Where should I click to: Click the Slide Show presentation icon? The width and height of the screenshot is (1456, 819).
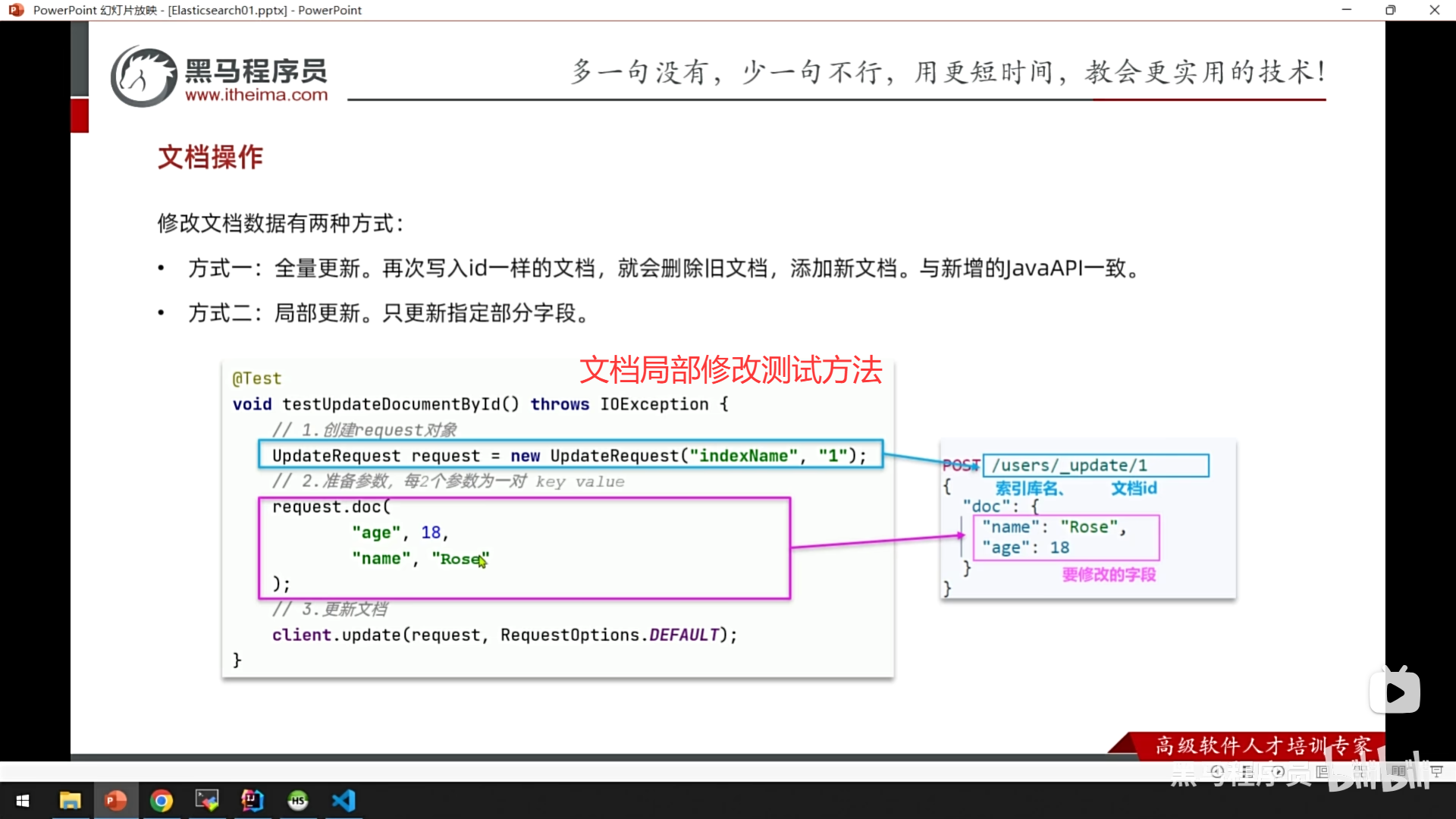click(x=1436, y=771)
